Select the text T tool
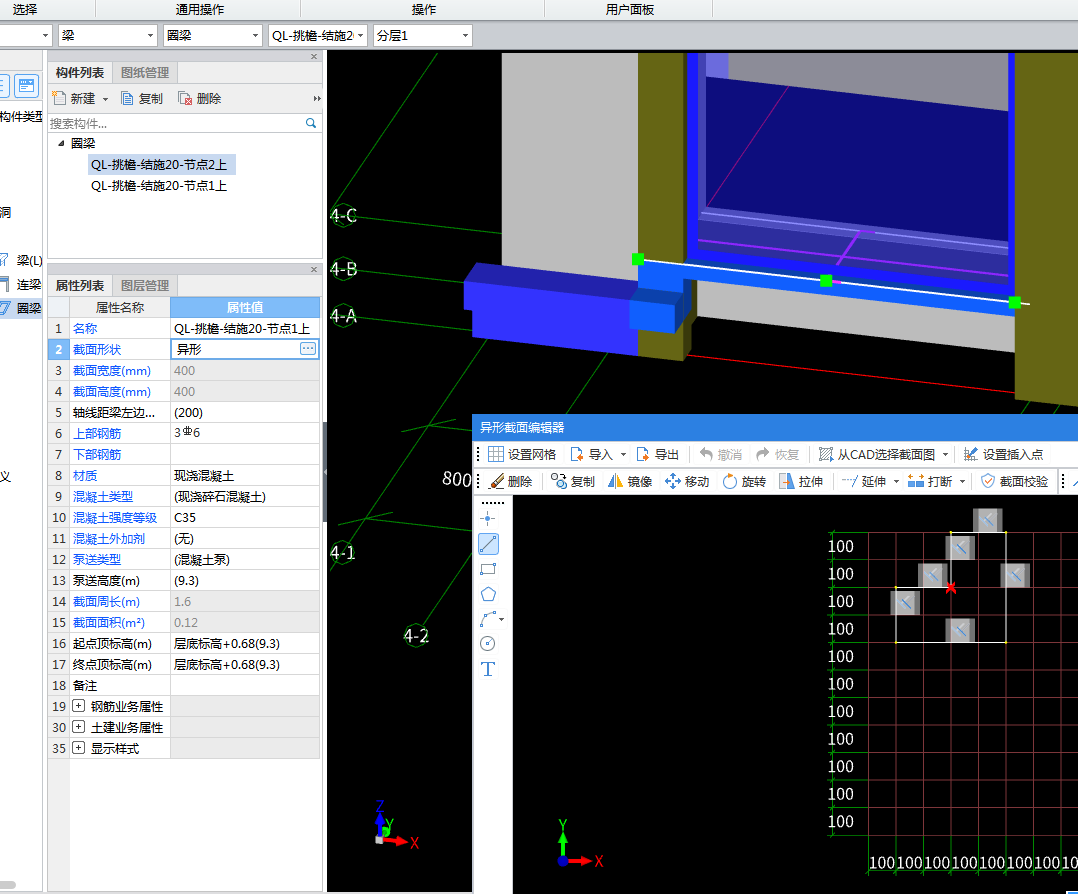 (x=488, y=668)
